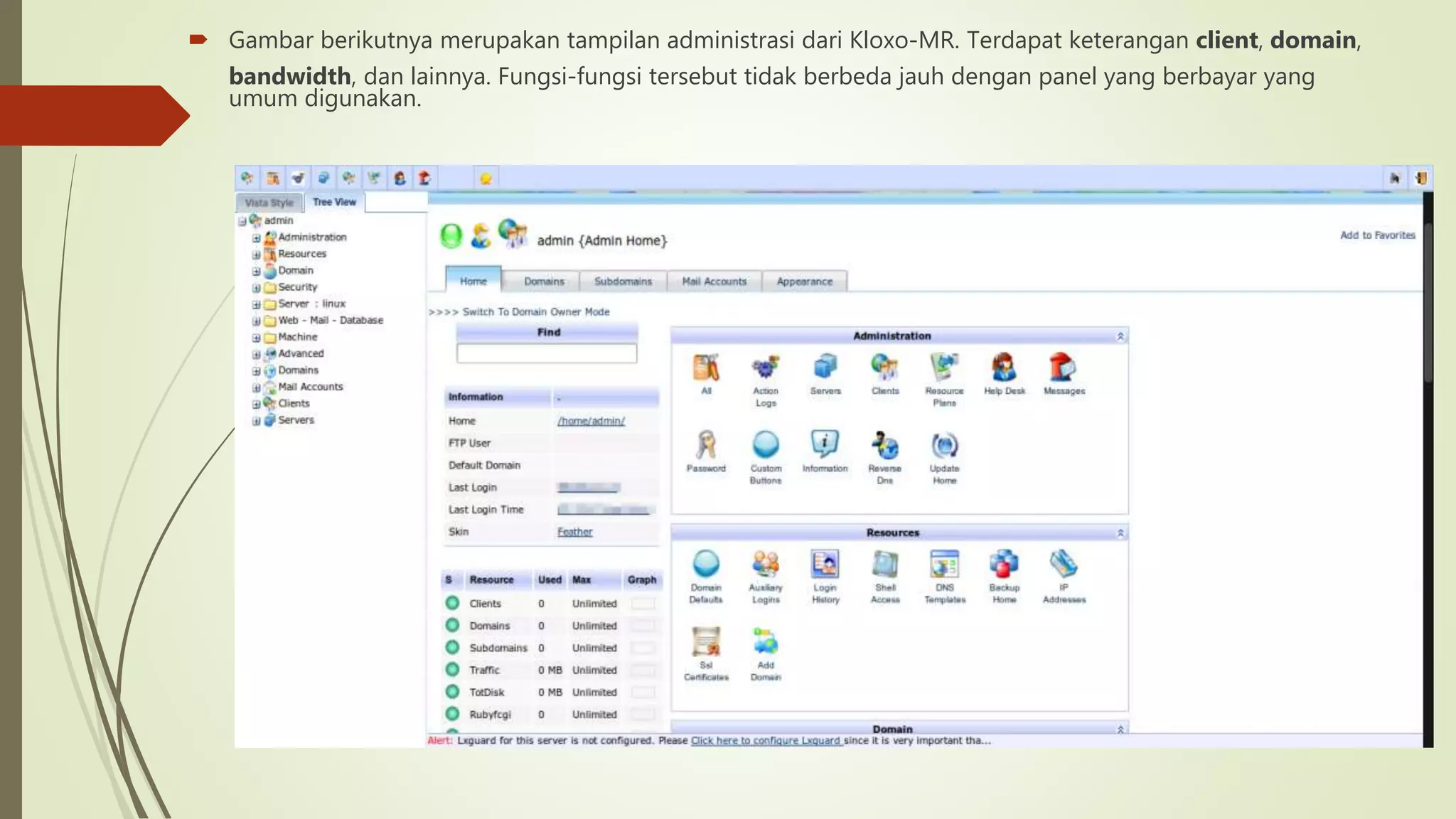The image size is (1456, 819).
Task: Open the Messages icon
Action: [1064, 368]
